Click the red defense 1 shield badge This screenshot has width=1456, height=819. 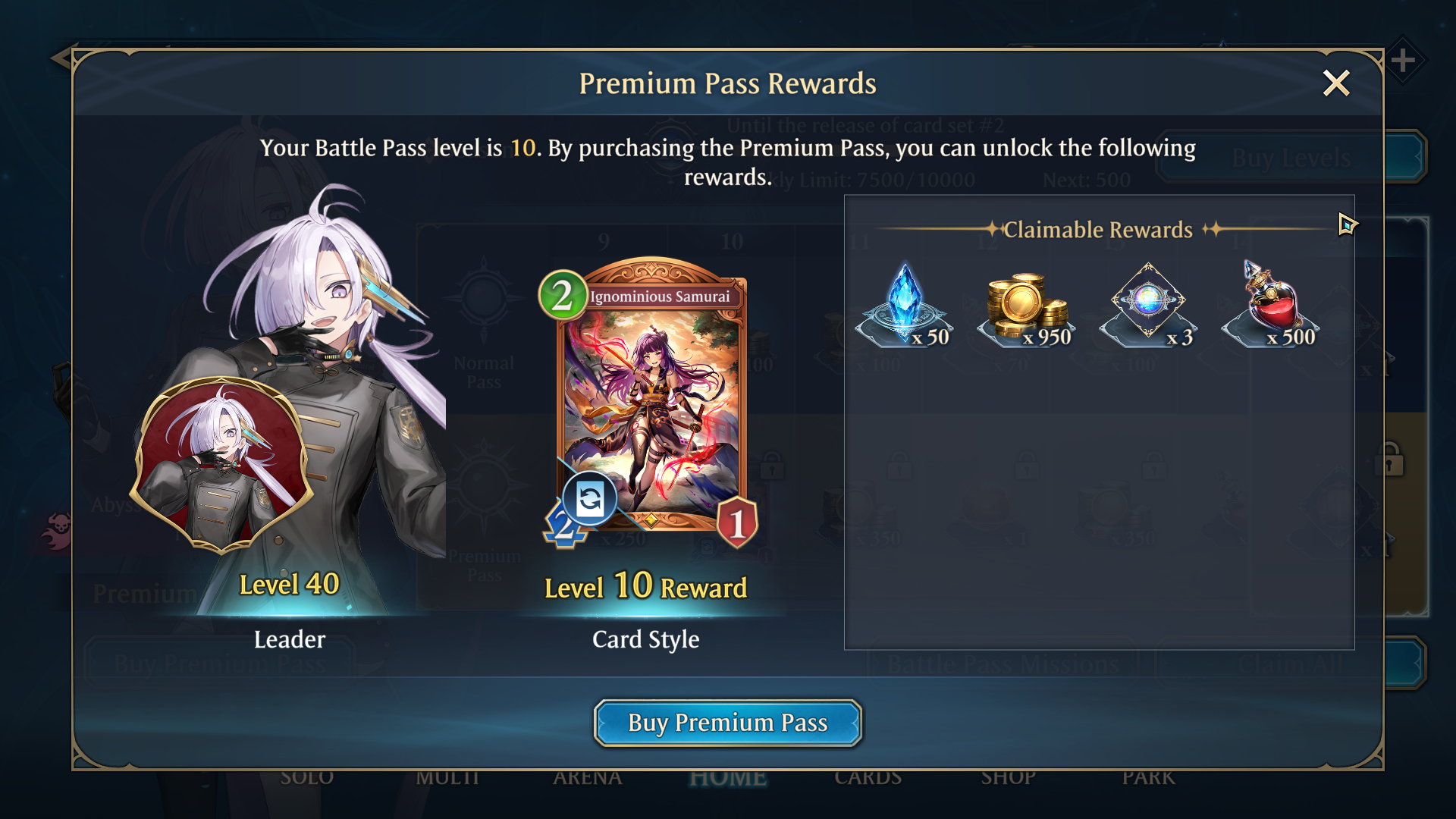click(737, 522)
